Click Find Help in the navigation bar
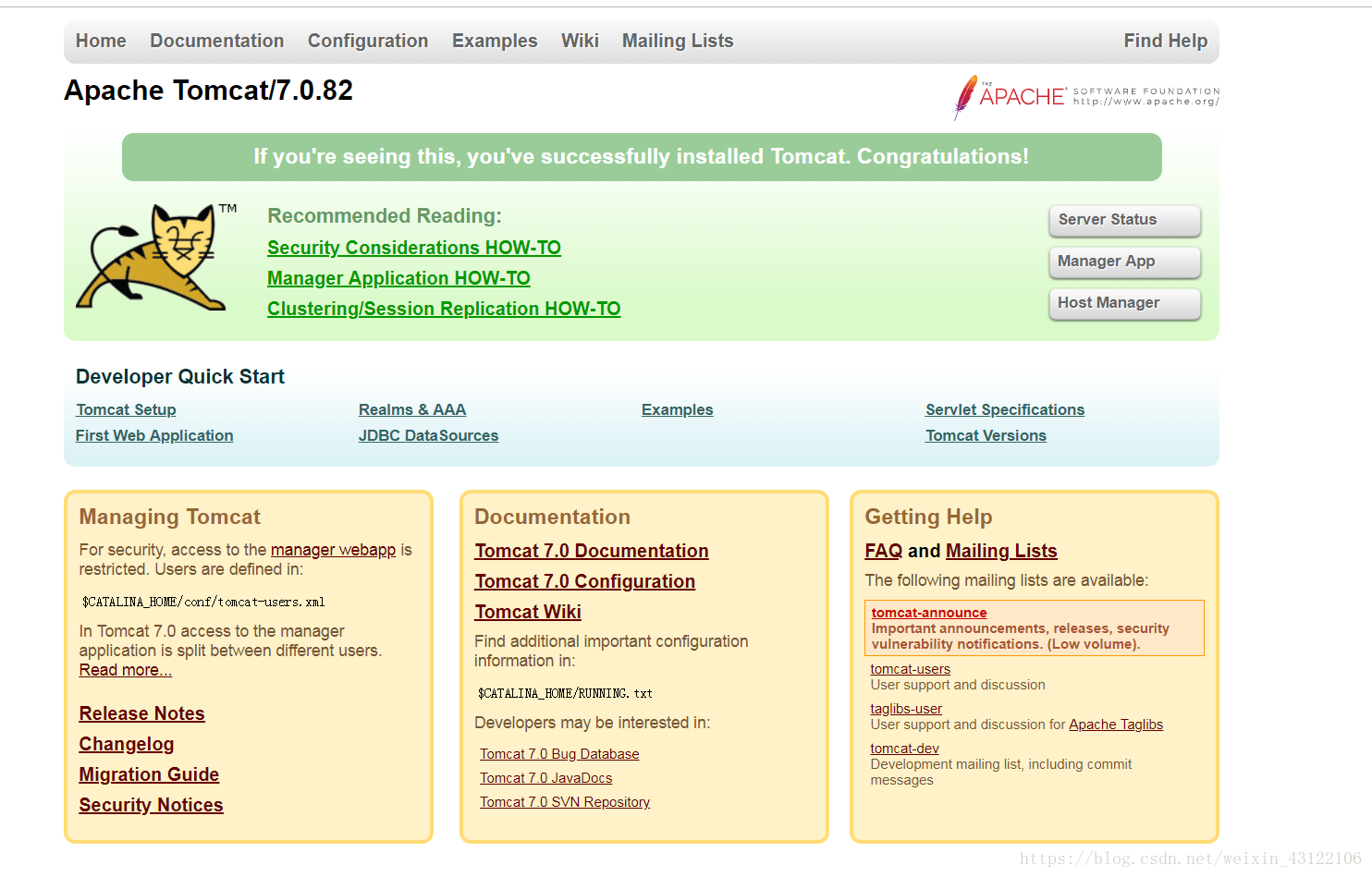Image resolution: width=1372 pixels, height=877 pixels. 1166,41
